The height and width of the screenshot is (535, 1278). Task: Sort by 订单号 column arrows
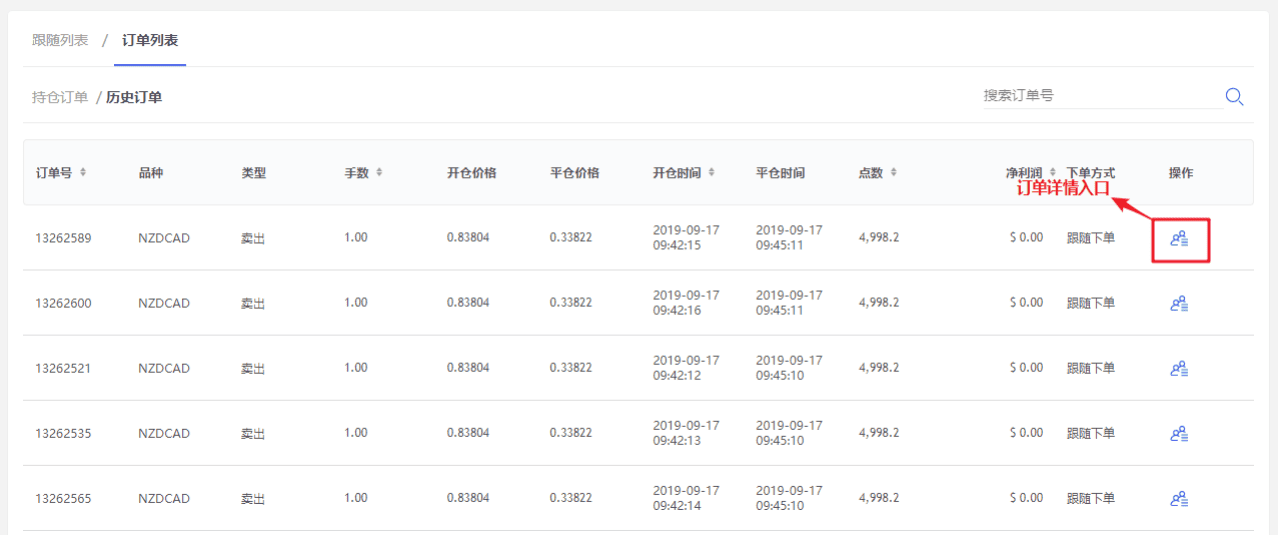[83, 172]
